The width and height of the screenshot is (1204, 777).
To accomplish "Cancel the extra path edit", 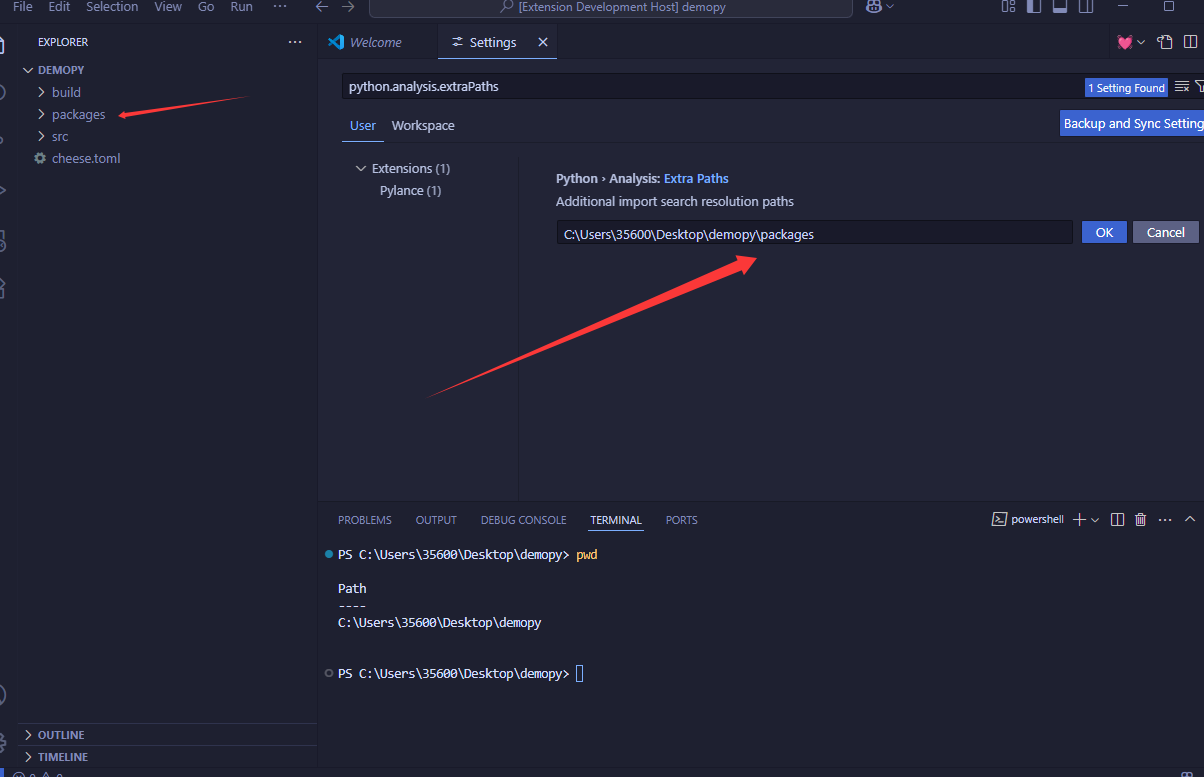I will (x=1166, y=232).
